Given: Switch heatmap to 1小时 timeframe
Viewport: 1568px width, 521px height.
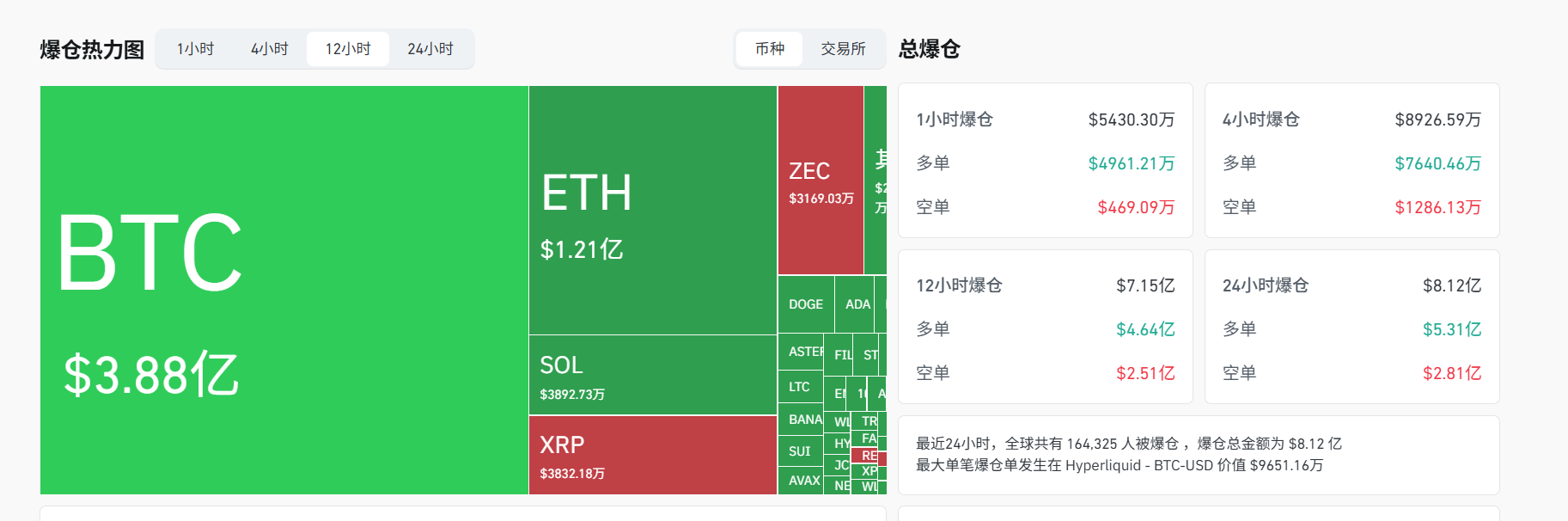Looking at the screenshot, I should coord(195,49).
